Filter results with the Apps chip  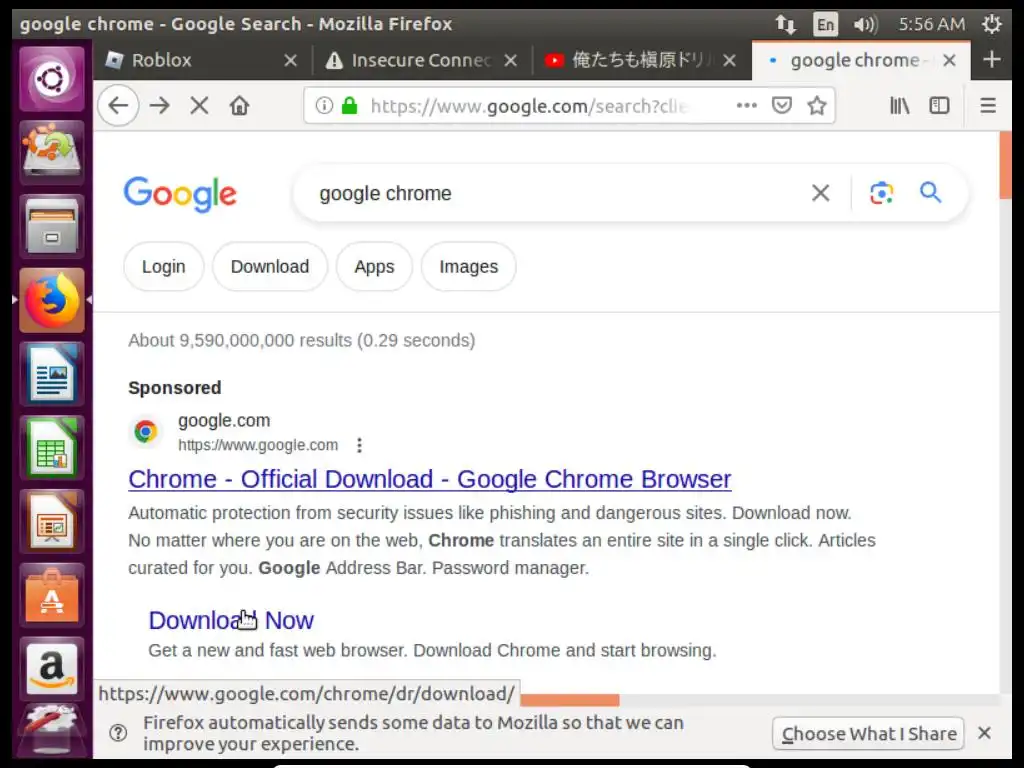374,266
